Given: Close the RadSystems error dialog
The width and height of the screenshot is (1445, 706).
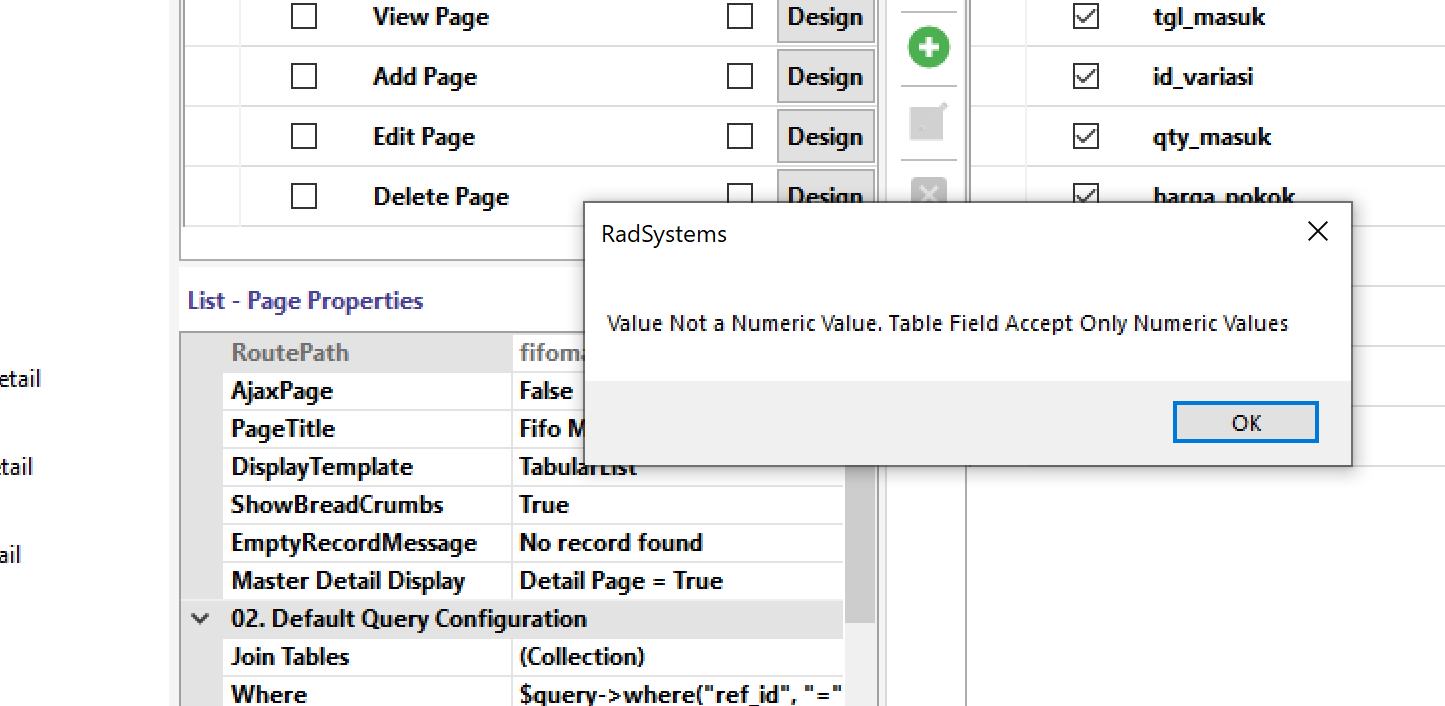Looking at the screenshot, I should pyautogui.click(x=1317, y=232).
